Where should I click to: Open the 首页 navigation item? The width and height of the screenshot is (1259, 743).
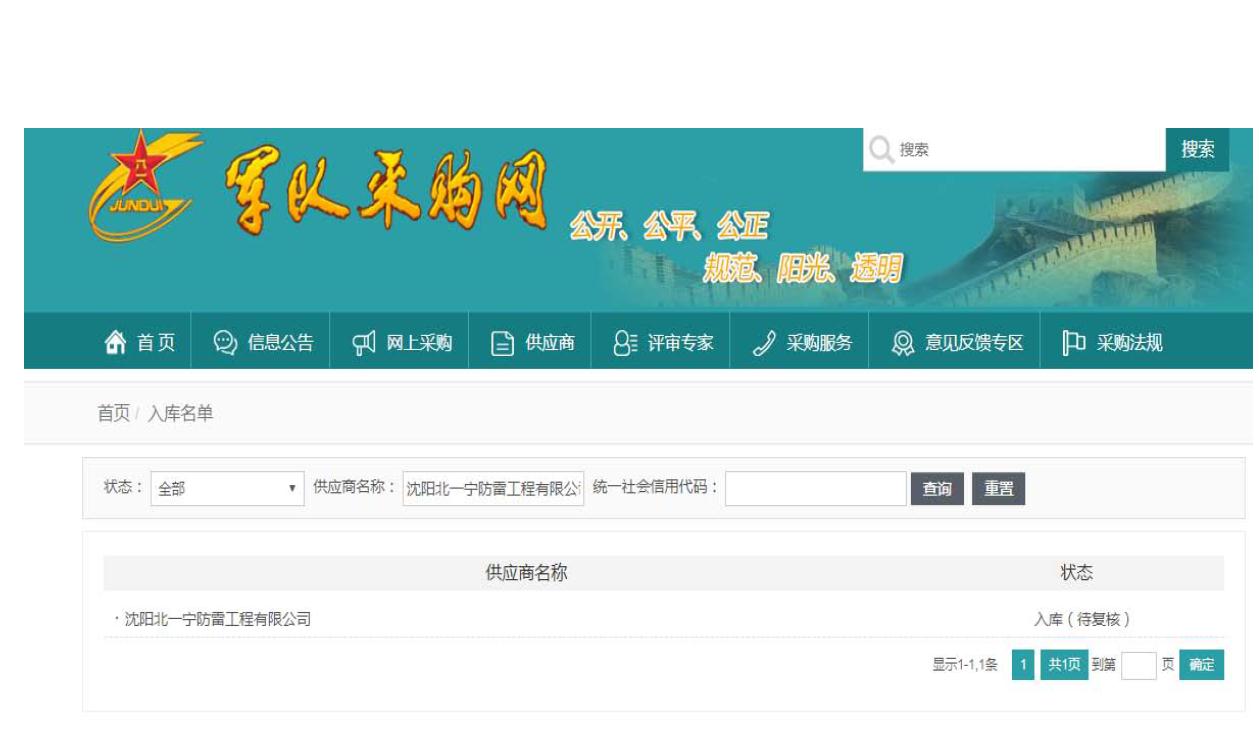tap(140, 343)
